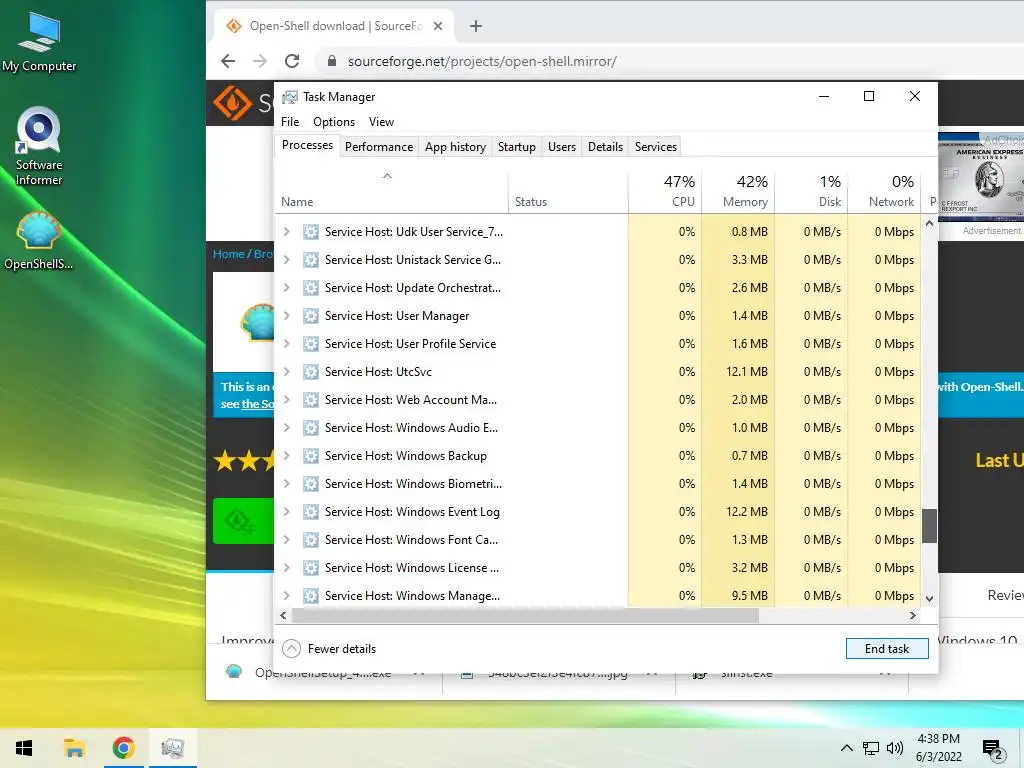
Task: Open the network tray icon
Action: 871,748
